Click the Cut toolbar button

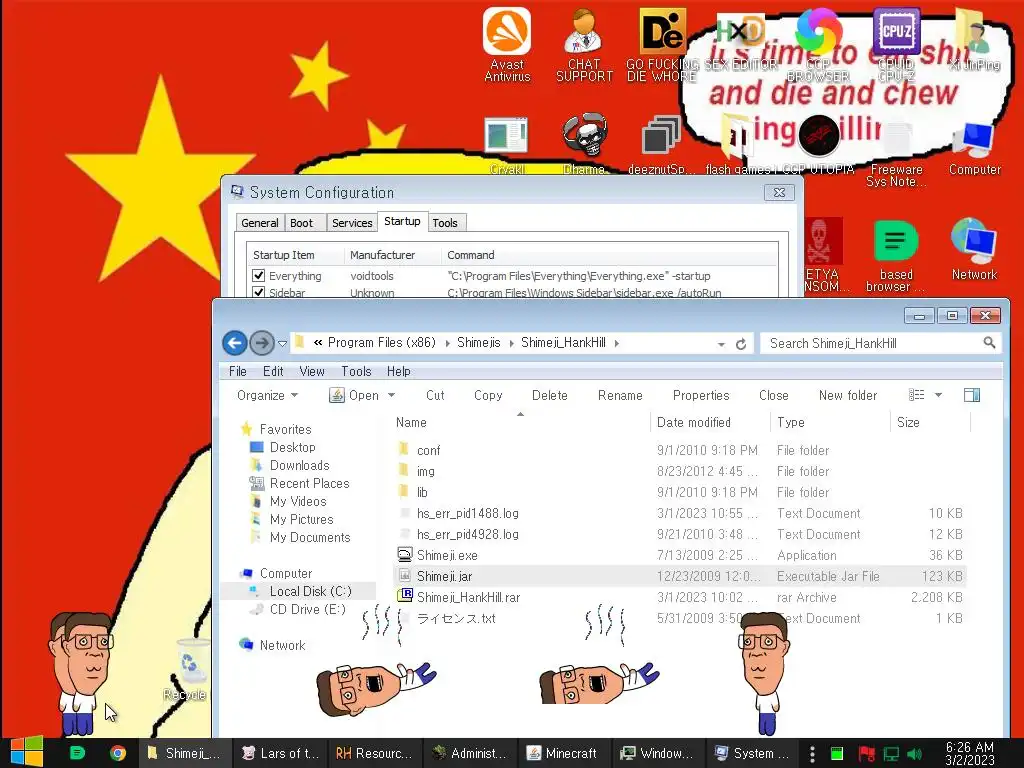point(435,395)
